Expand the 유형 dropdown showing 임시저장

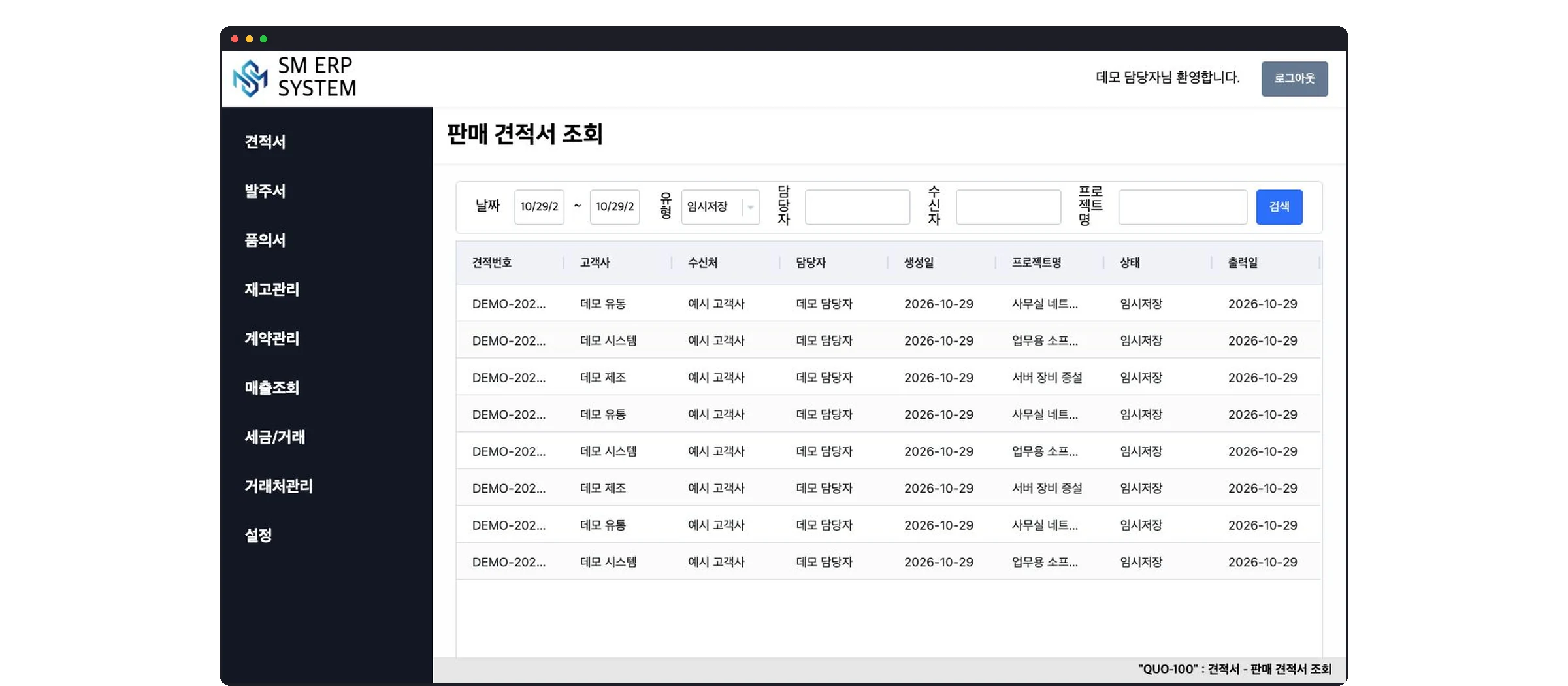[720, 207]
